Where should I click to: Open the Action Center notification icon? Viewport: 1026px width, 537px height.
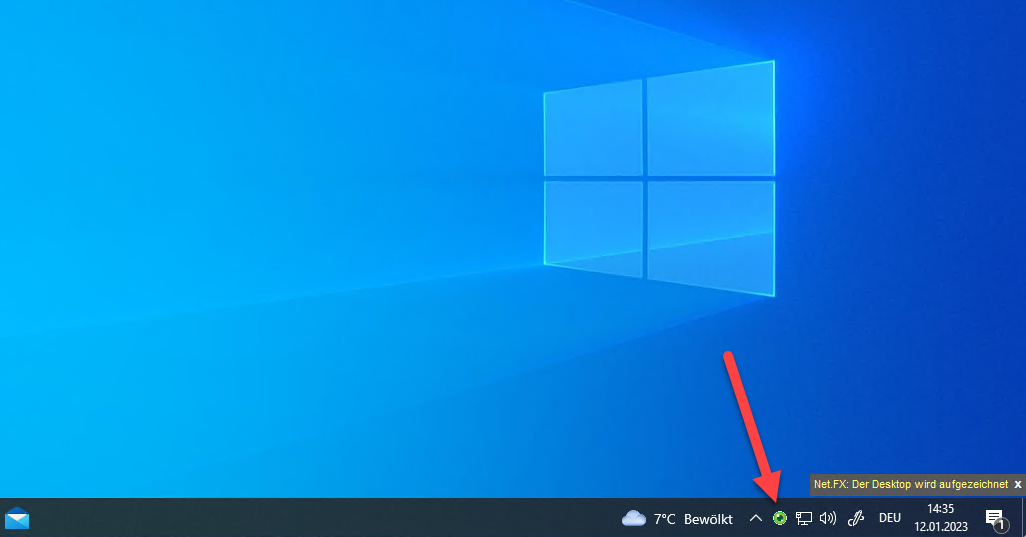click(x=995, y=519)
